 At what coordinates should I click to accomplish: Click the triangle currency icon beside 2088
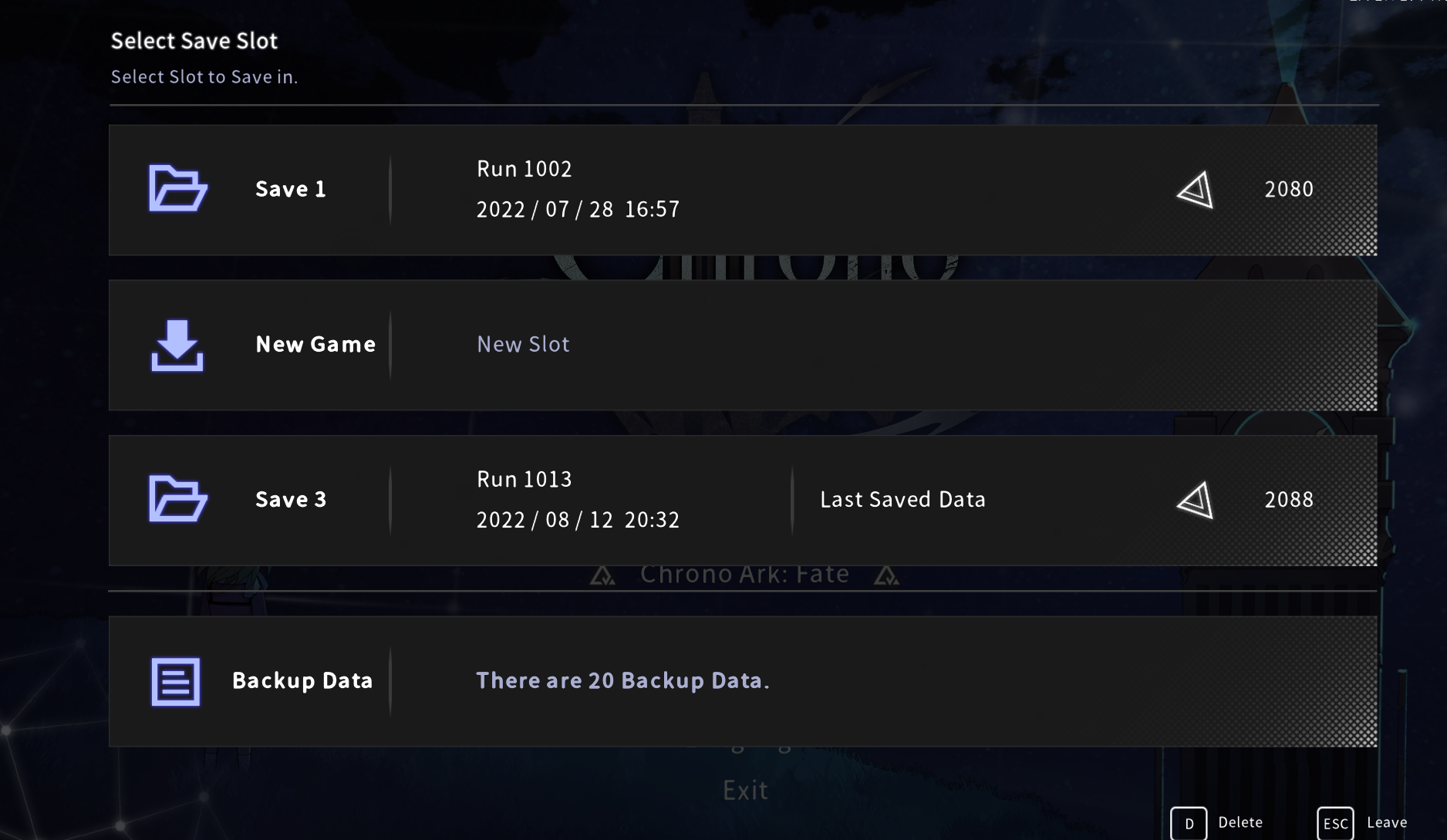click(x=1196, y=501)
